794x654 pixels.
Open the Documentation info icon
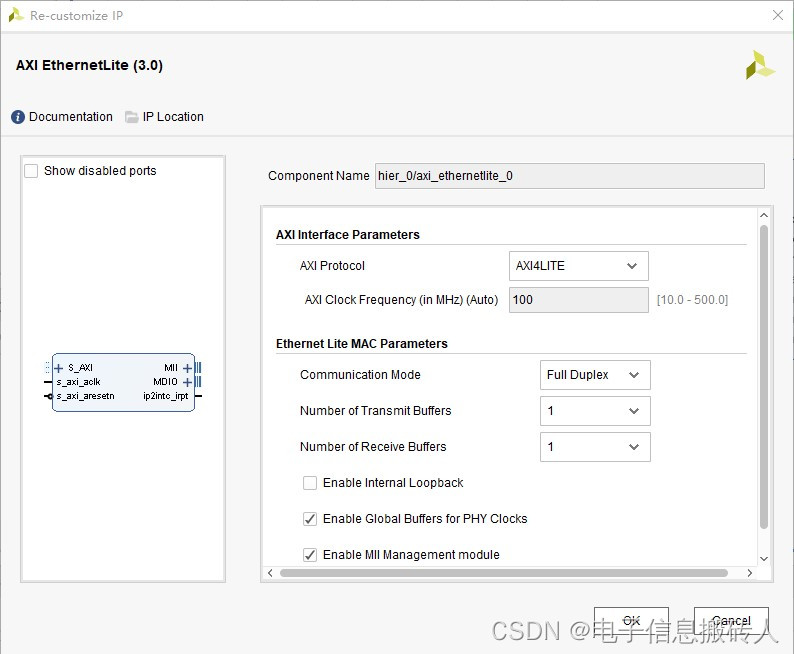tap(18, 117)
